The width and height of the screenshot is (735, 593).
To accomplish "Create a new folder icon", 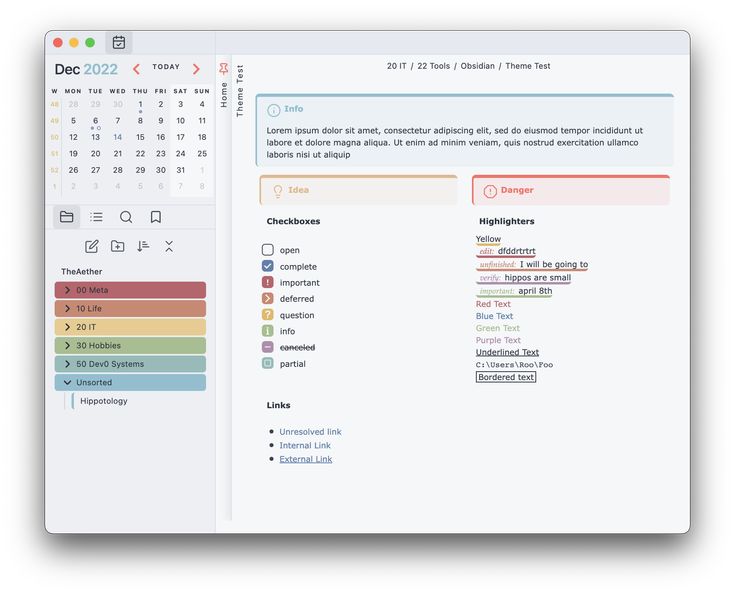I will coord(118,246).
